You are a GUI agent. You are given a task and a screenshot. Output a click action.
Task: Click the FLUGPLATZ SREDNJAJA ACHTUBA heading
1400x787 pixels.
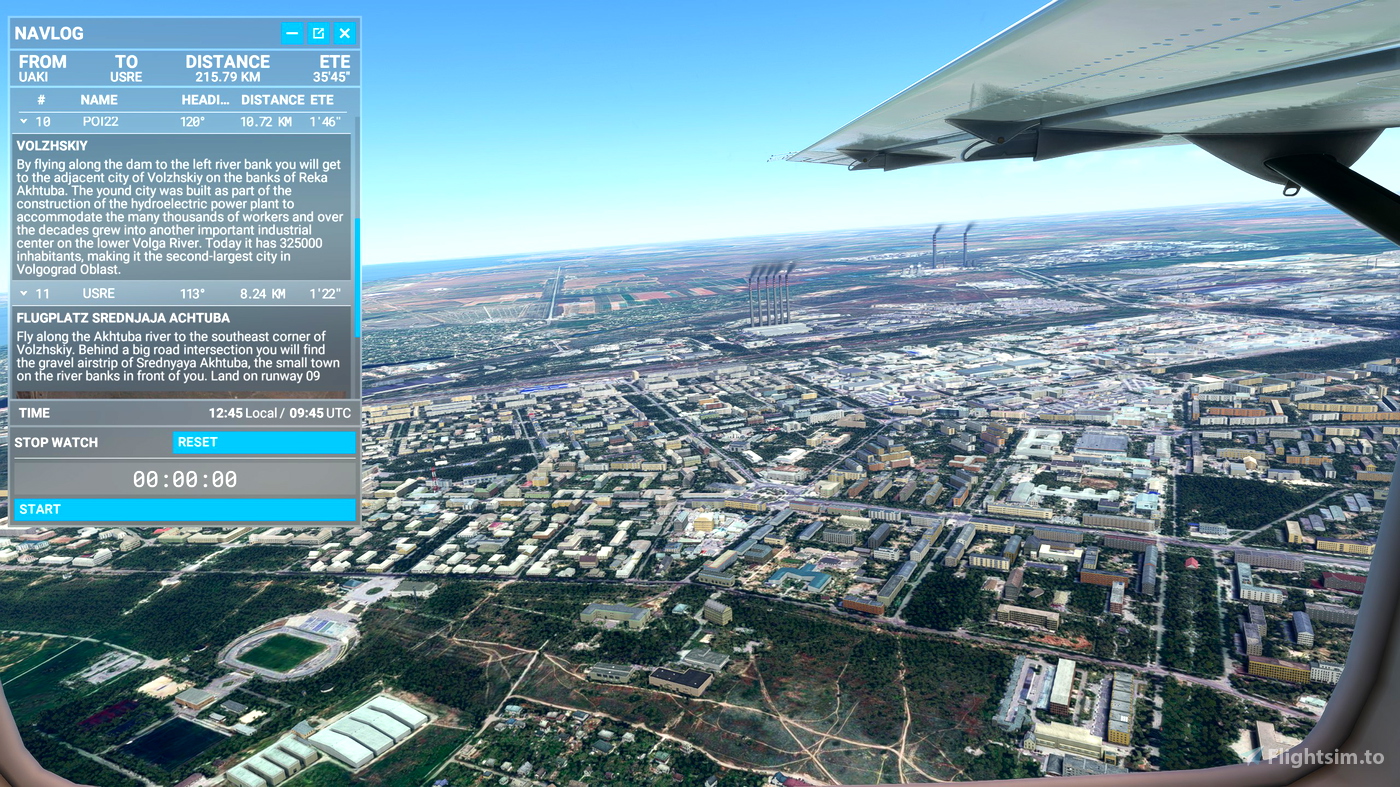tap(123, 318)
